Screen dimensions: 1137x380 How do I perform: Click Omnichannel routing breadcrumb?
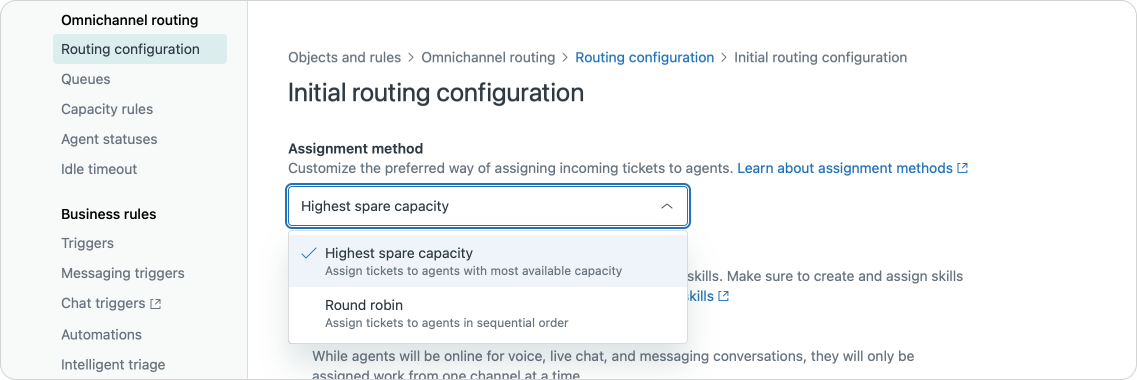(488, 57)
